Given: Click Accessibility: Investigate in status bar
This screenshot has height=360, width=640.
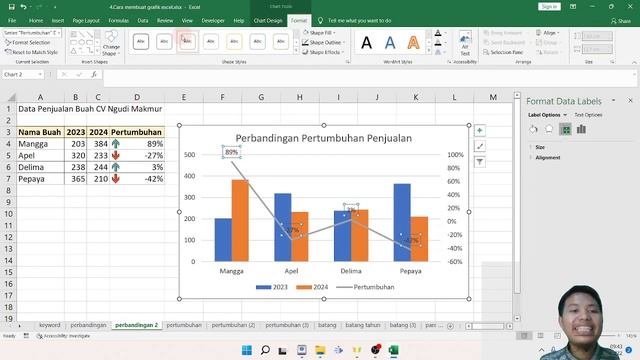Looking at the screenshot, I should [63, 336].
